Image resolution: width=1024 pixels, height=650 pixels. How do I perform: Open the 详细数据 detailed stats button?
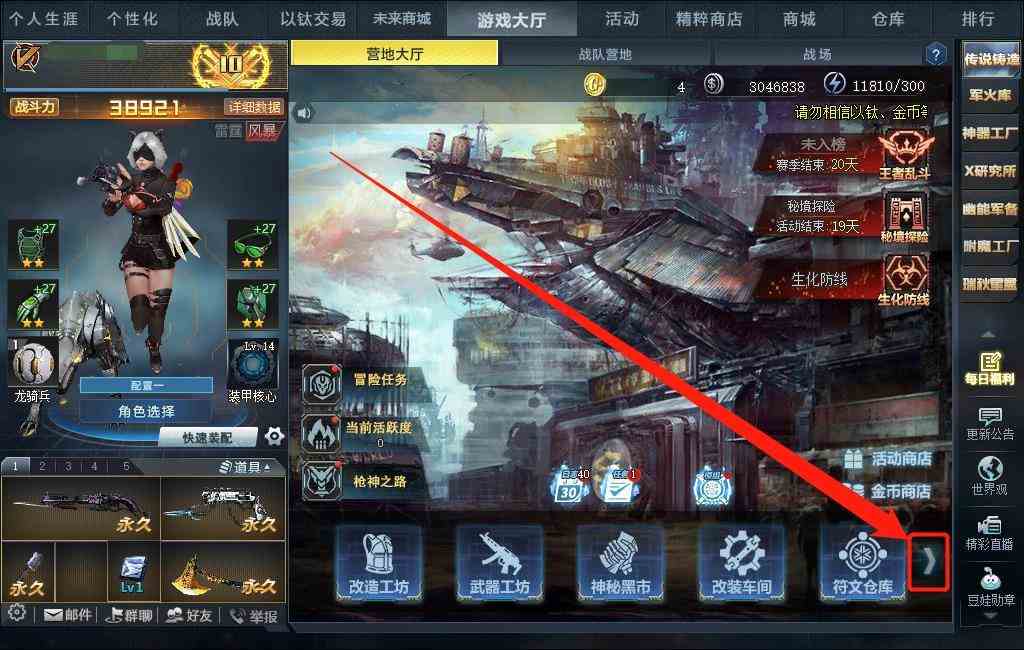click(x=254, y=107)
